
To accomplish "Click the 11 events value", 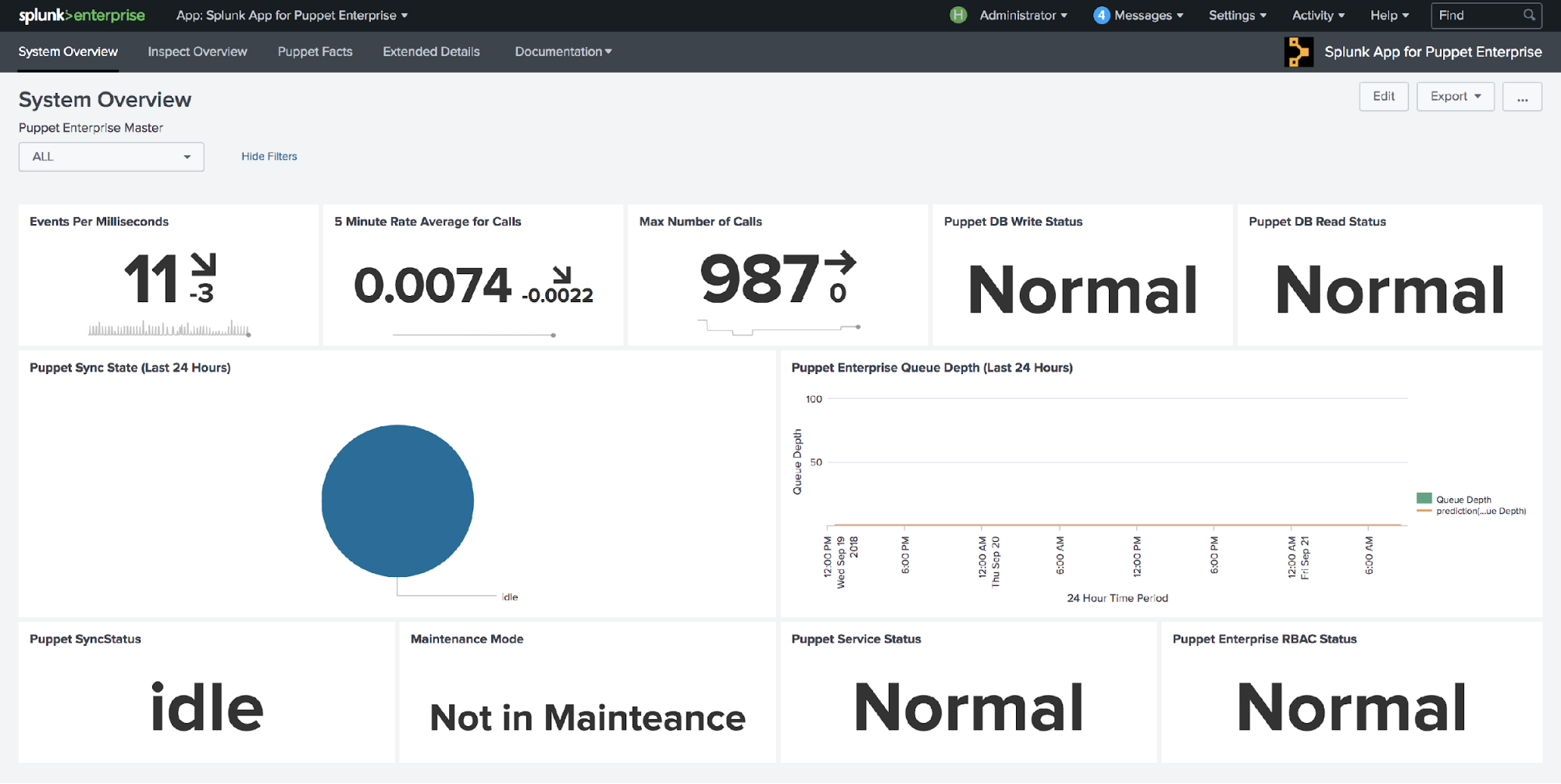I will (x=151, y=279).
